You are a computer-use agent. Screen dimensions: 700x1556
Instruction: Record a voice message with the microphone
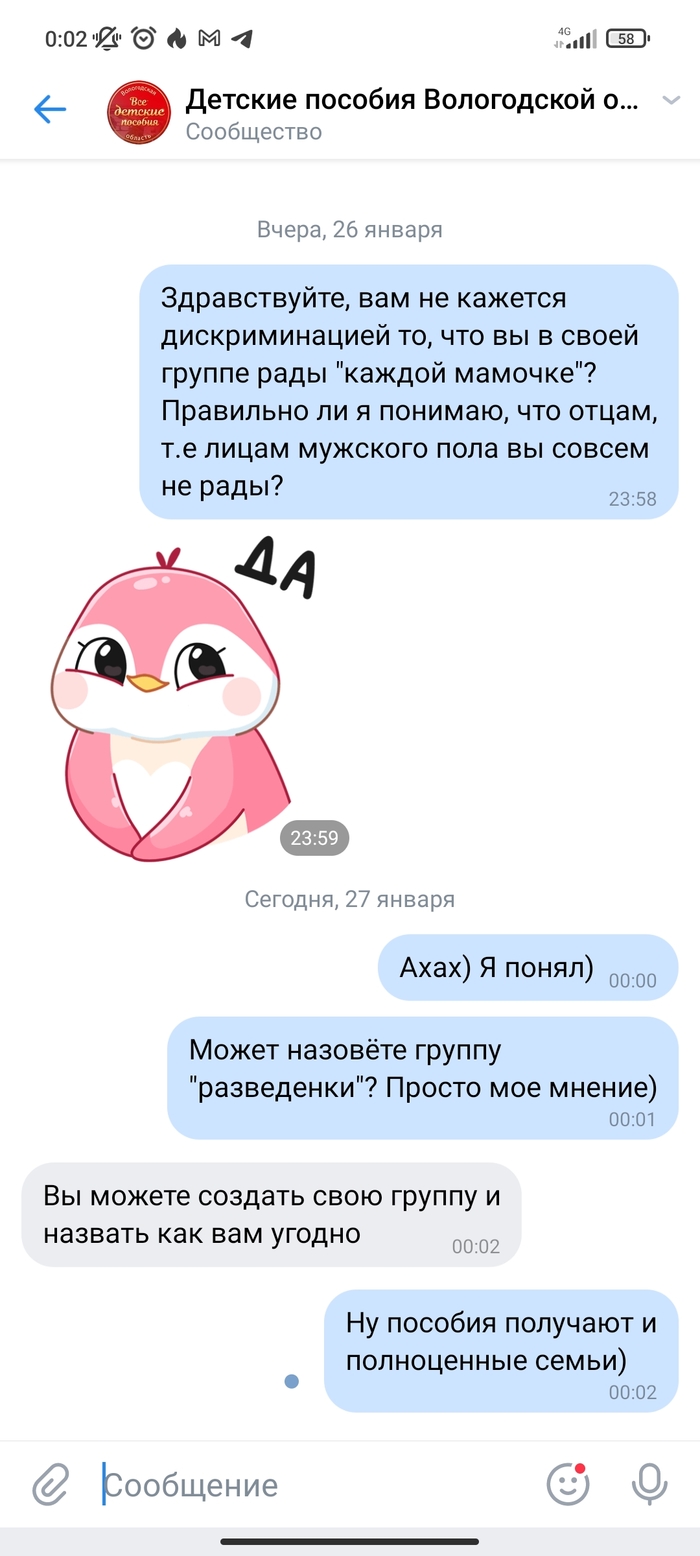649,1484
